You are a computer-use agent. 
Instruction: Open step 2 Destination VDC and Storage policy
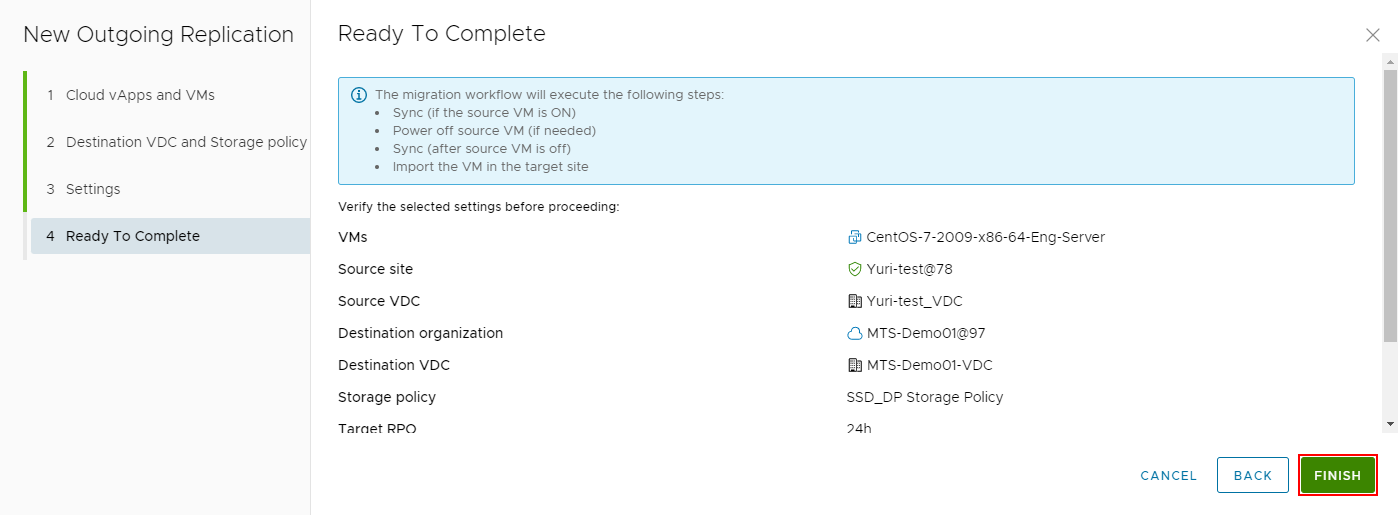click(x=186, y=142)
